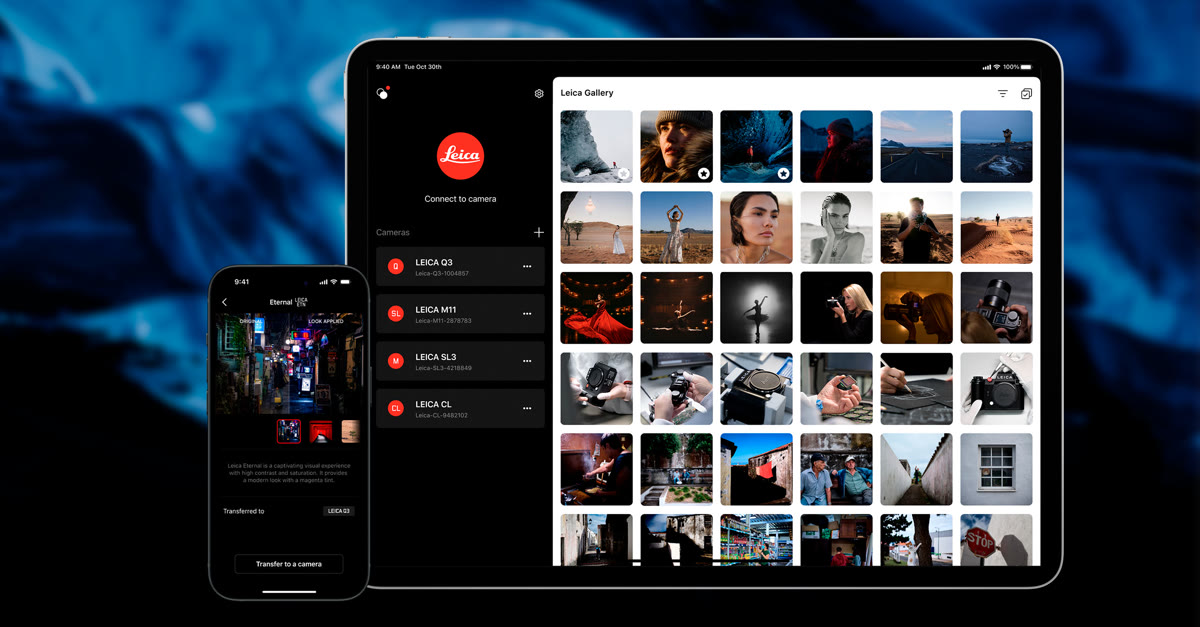Tap iPad battery indicator in status bar
This screenshot has height=627, width=1200.
pos(1026,67)
